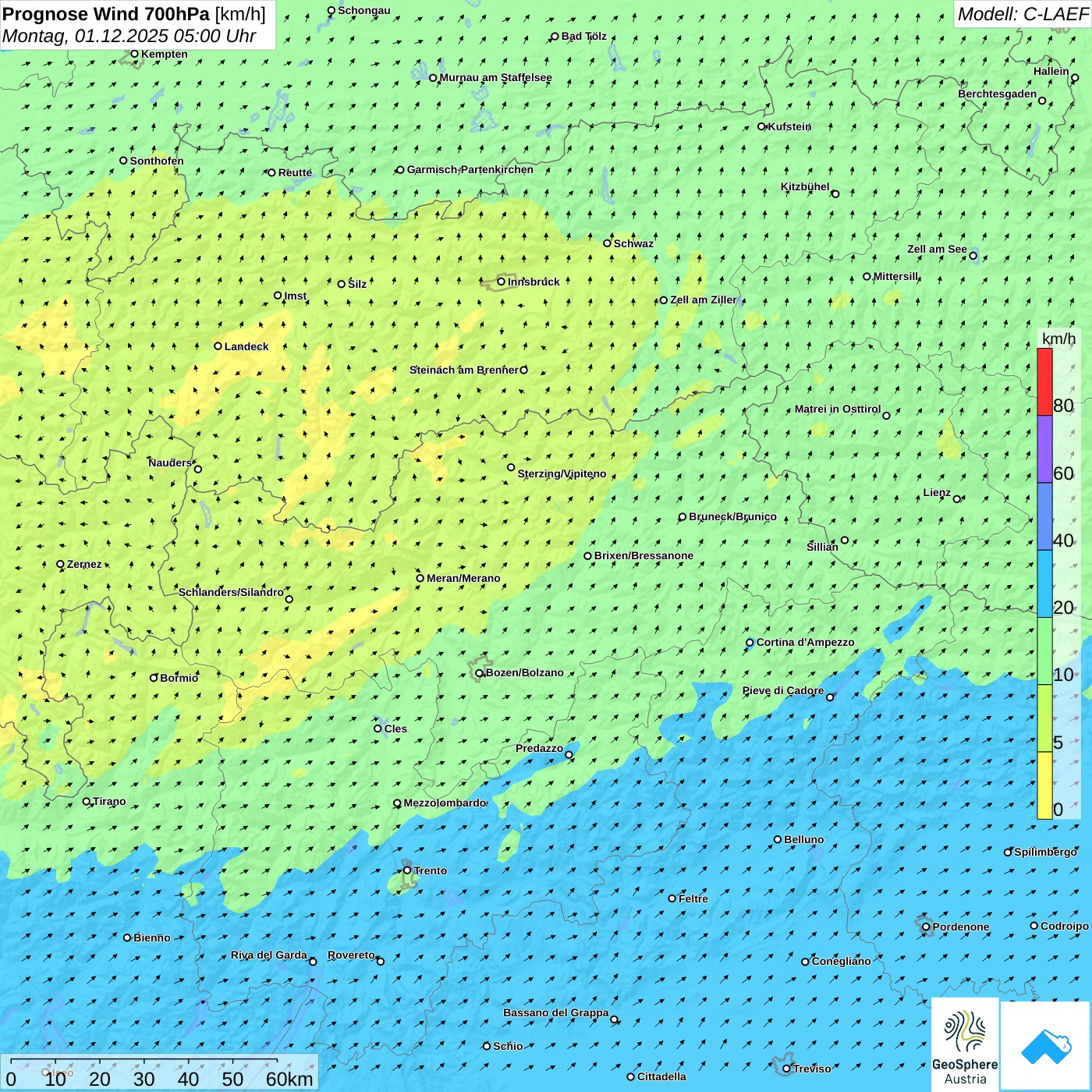Image resolution: width=1092 pixels, height=1092 pixels.
Task: Click the Innsbruck city marker
Action: pyautogui.click(x=502, y=282)
